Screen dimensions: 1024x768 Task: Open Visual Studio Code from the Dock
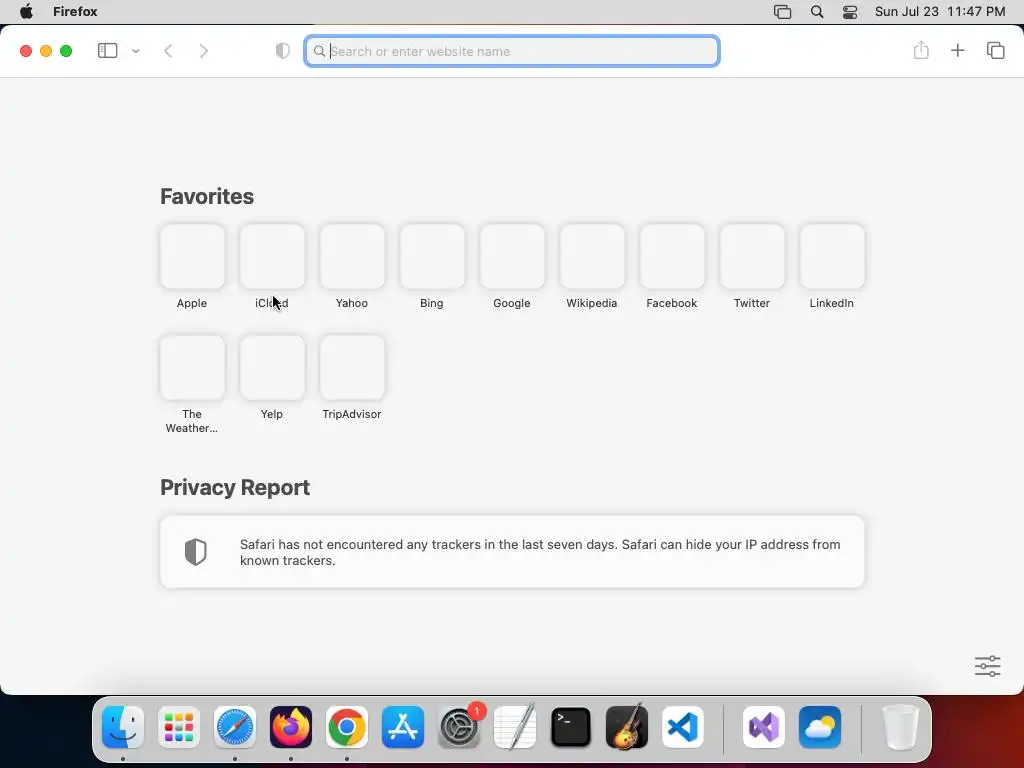[682, 727]
